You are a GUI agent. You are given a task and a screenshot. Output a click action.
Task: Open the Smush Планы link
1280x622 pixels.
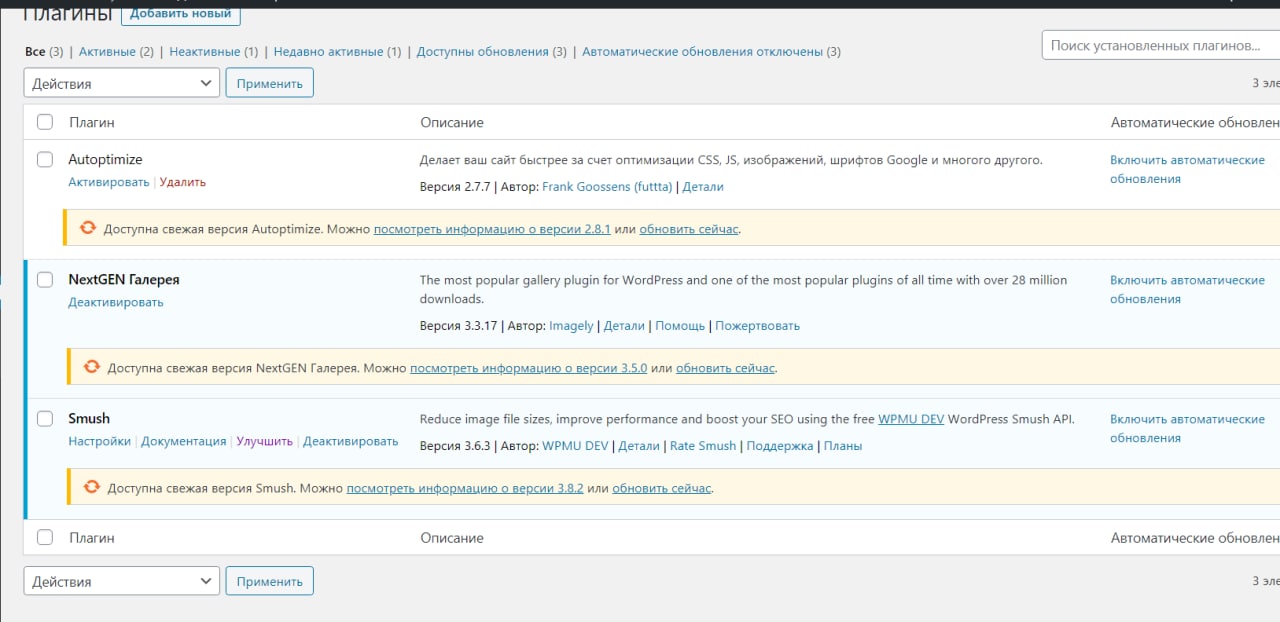843,445
